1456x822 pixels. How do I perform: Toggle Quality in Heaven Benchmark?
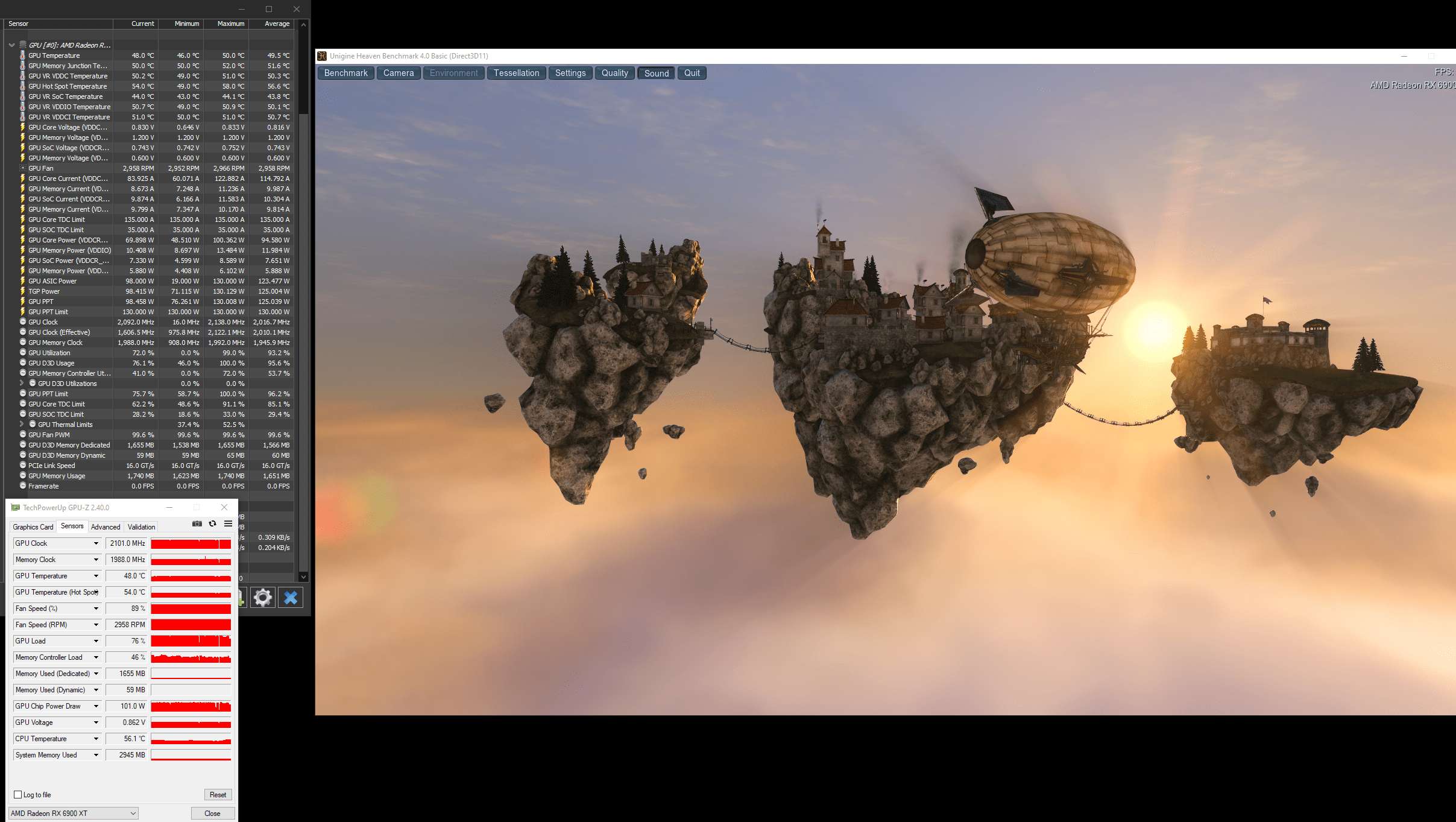(x=614, y=73)
